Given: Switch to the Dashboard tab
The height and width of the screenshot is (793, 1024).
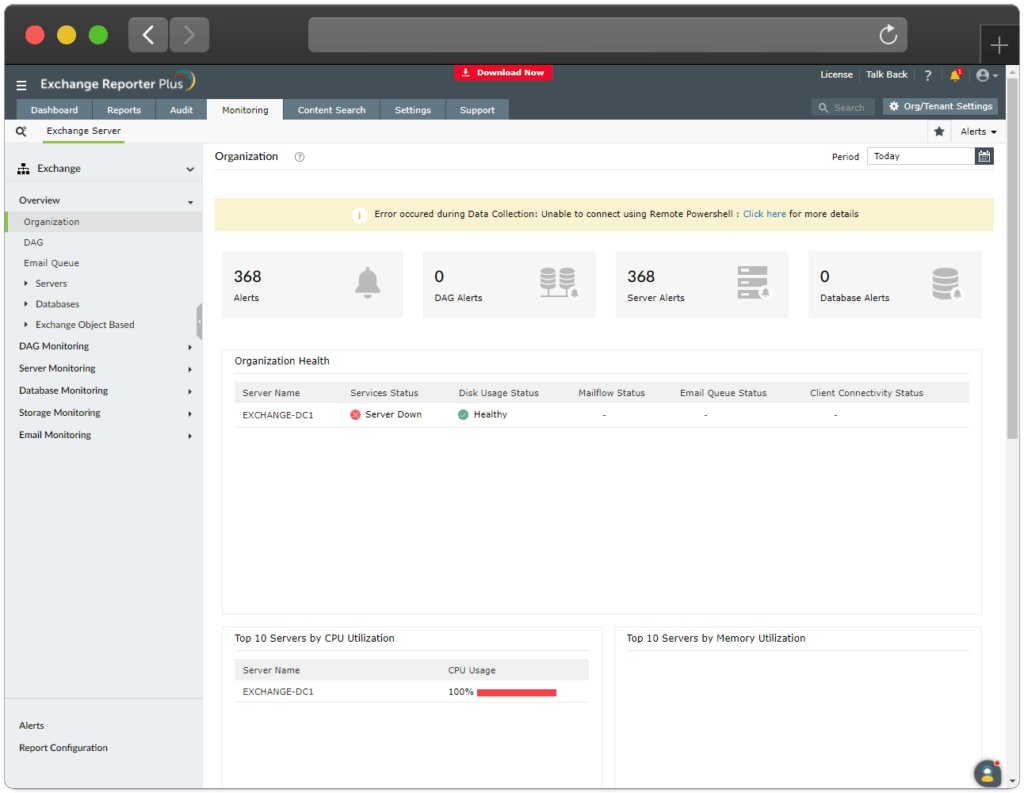Looking at the screenshot, I should [x=54, y=110].
